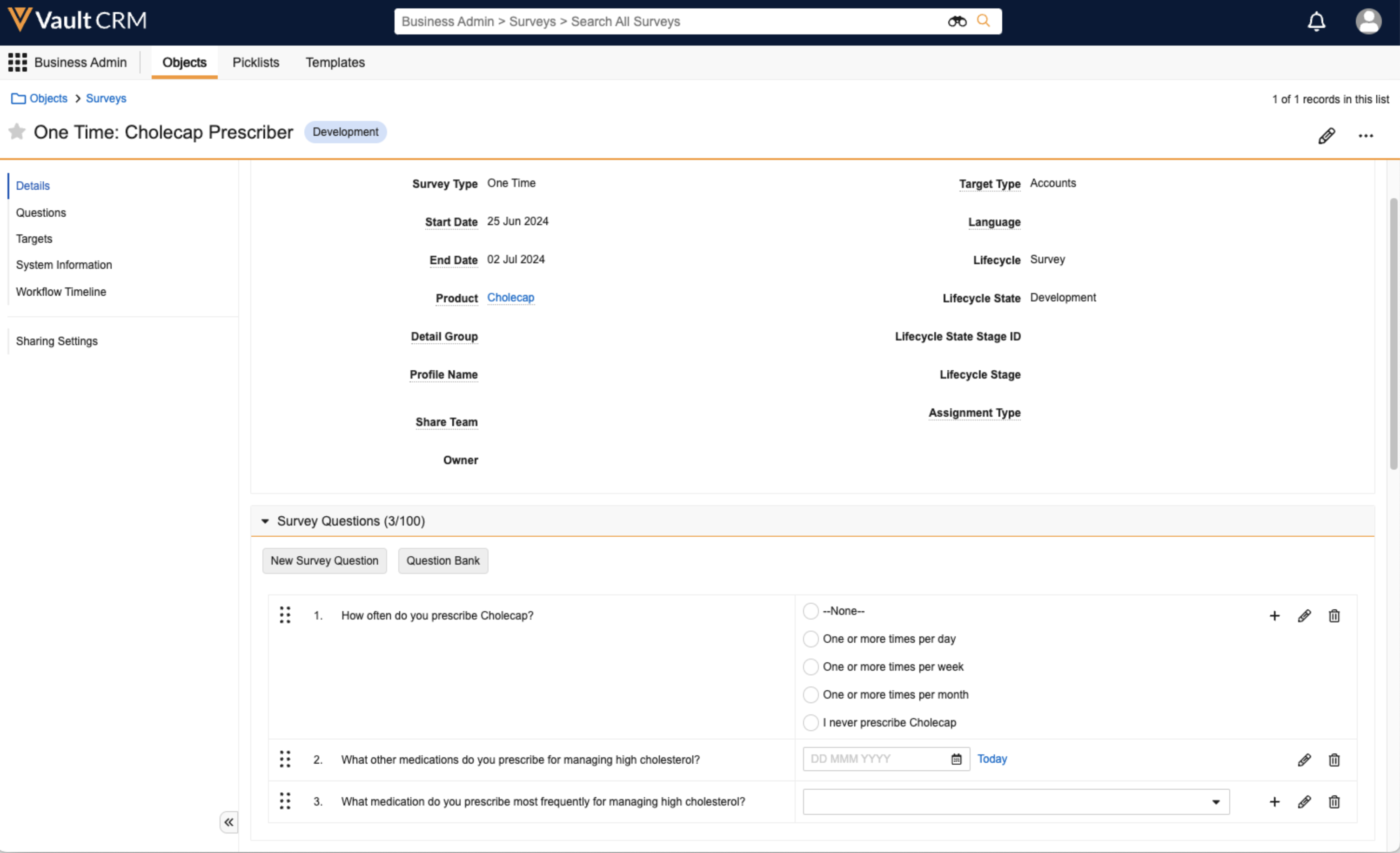Choose the "I never prescribe Cholecap" radio
Image resolution: width=1400 pixels, height=853 pixels.
pos(811,722)
